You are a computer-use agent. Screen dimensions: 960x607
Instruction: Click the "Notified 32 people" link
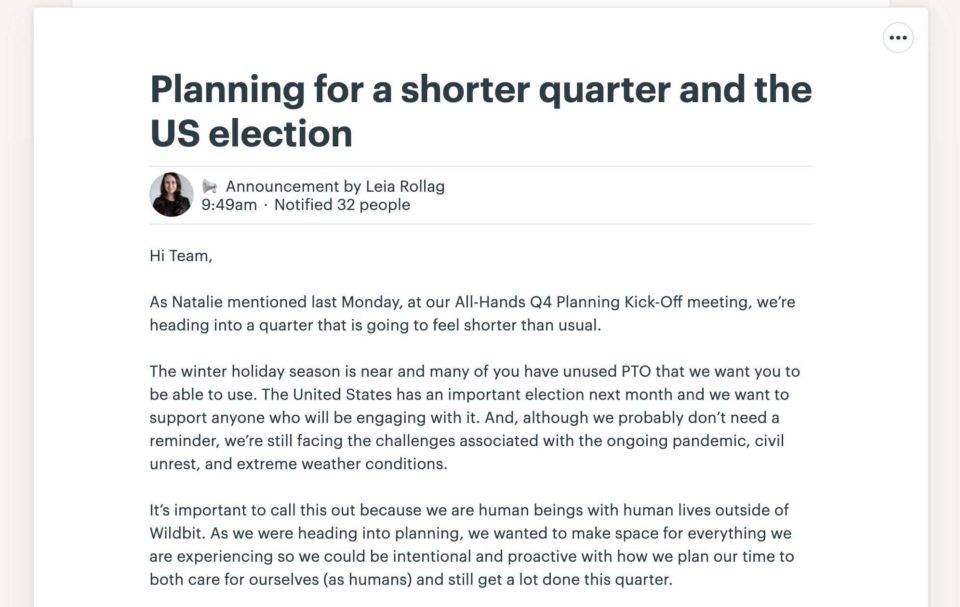(x=342, y=205)
